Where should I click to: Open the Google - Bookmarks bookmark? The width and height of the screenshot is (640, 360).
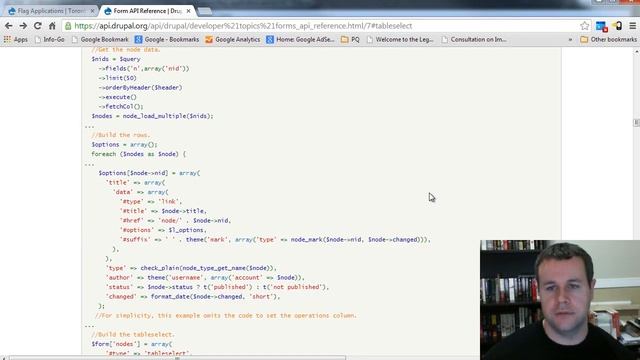coord(167,40)
